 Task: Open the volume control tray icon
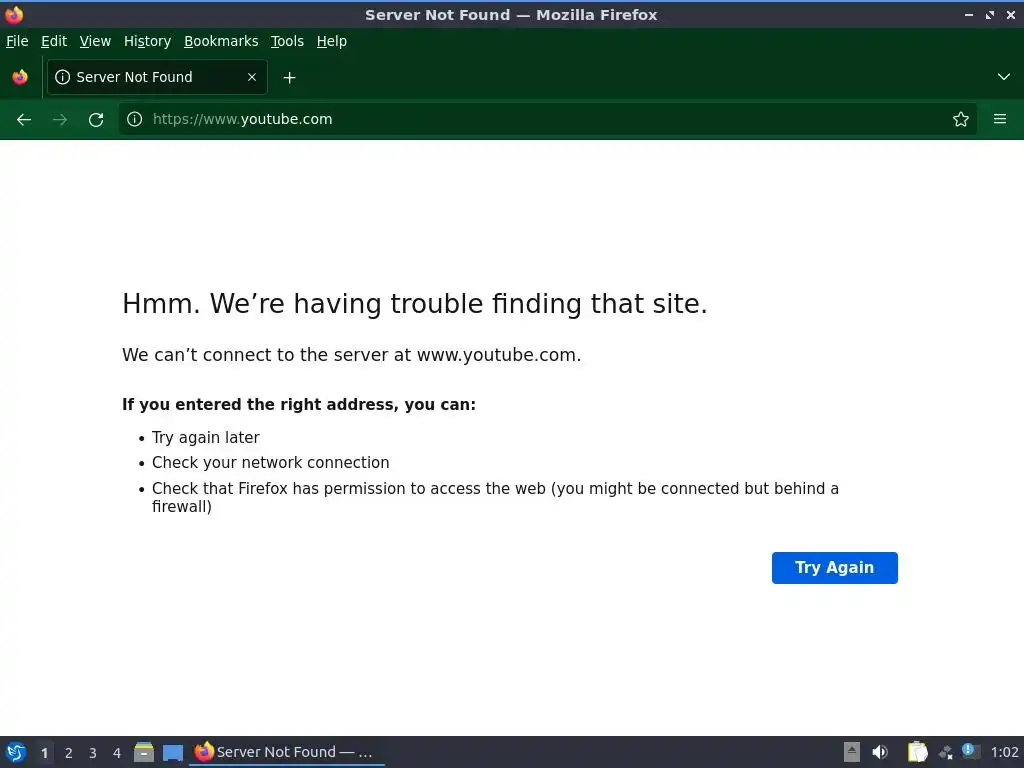[880, 752]
